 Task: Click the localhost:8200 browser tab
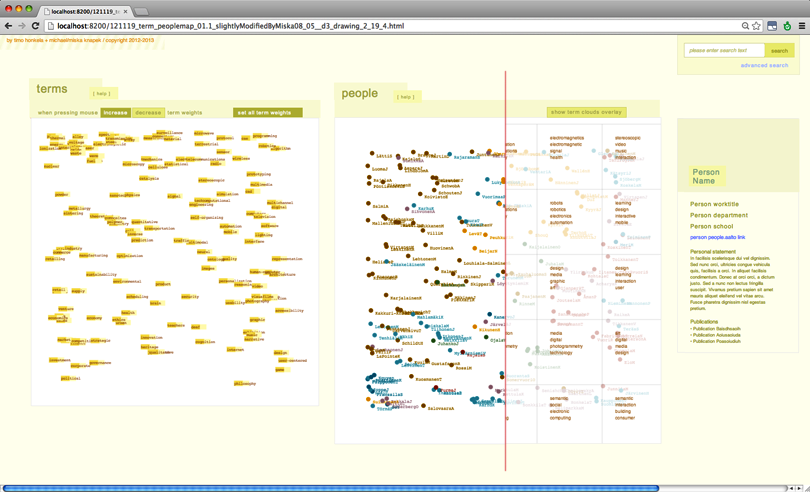(x=86, y=10)
